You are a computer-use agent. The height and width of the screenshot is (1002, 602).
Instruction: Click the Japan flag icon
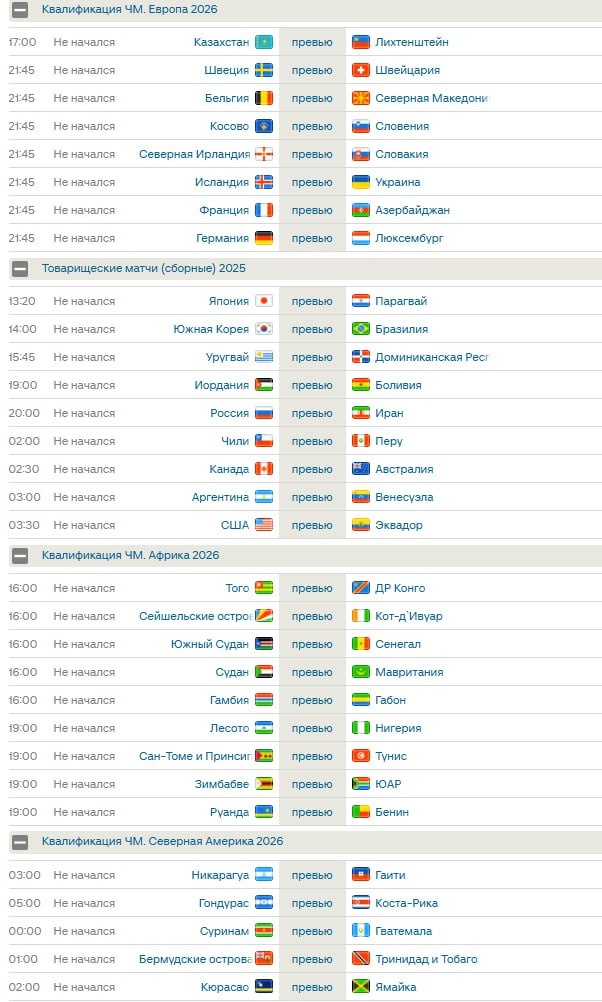264,301
